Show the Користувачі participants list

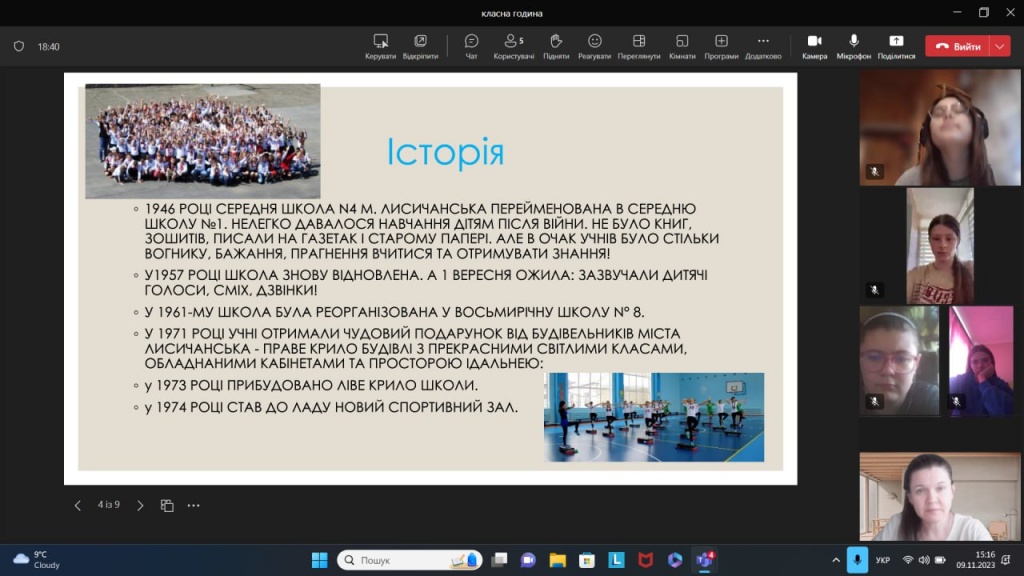pos(514,46)
